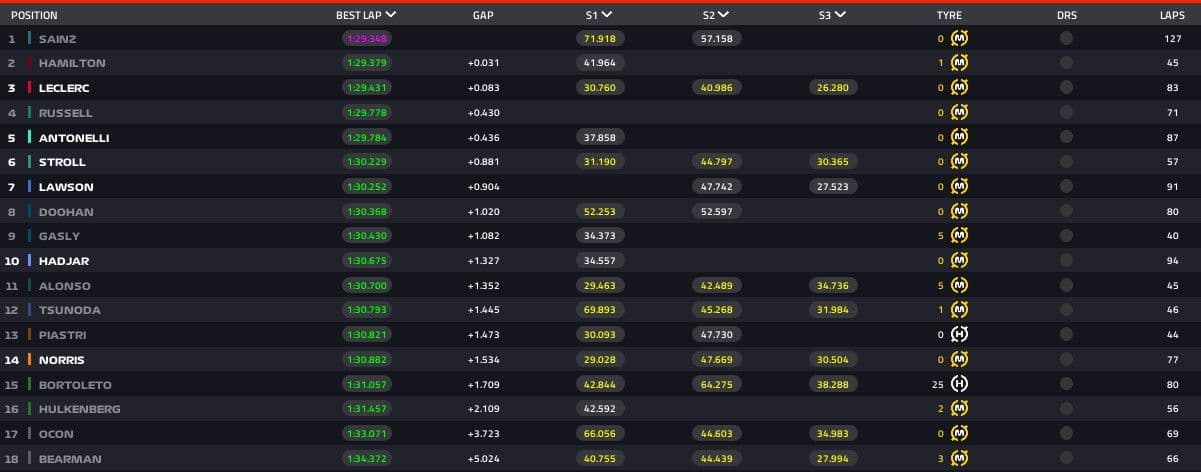This screenshot has width=1201, height=472.
Task: Click Norris's medium tyre icon
Action: pos(959,360)
